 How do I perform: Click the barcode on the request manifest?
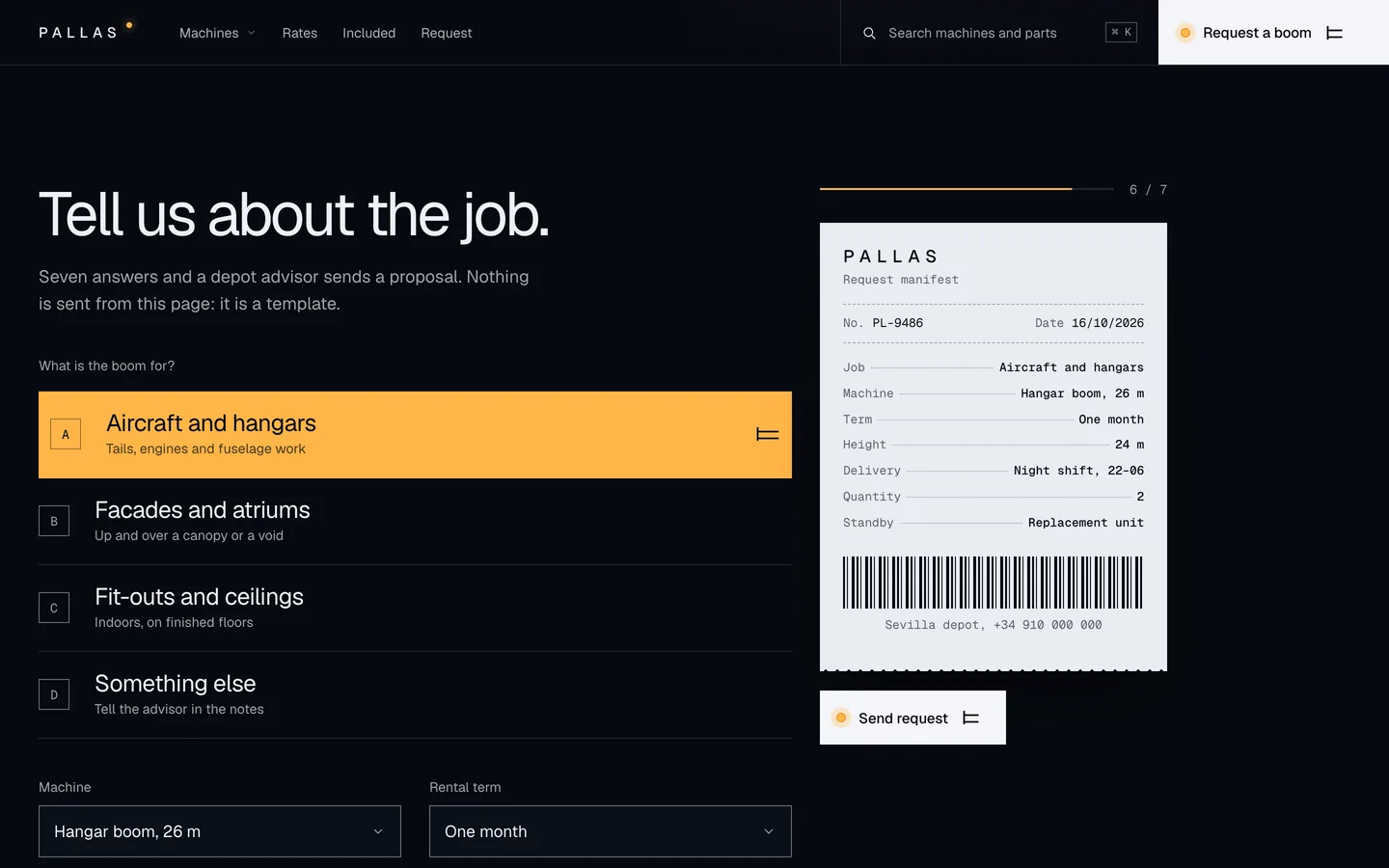click(994, 582)
